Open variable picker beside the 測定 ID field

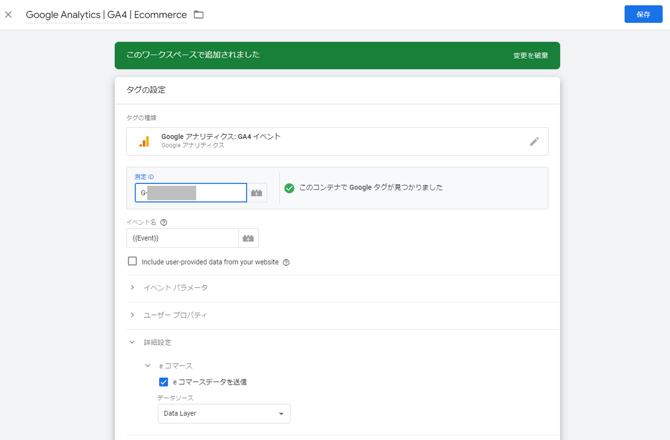pos(257,192)
